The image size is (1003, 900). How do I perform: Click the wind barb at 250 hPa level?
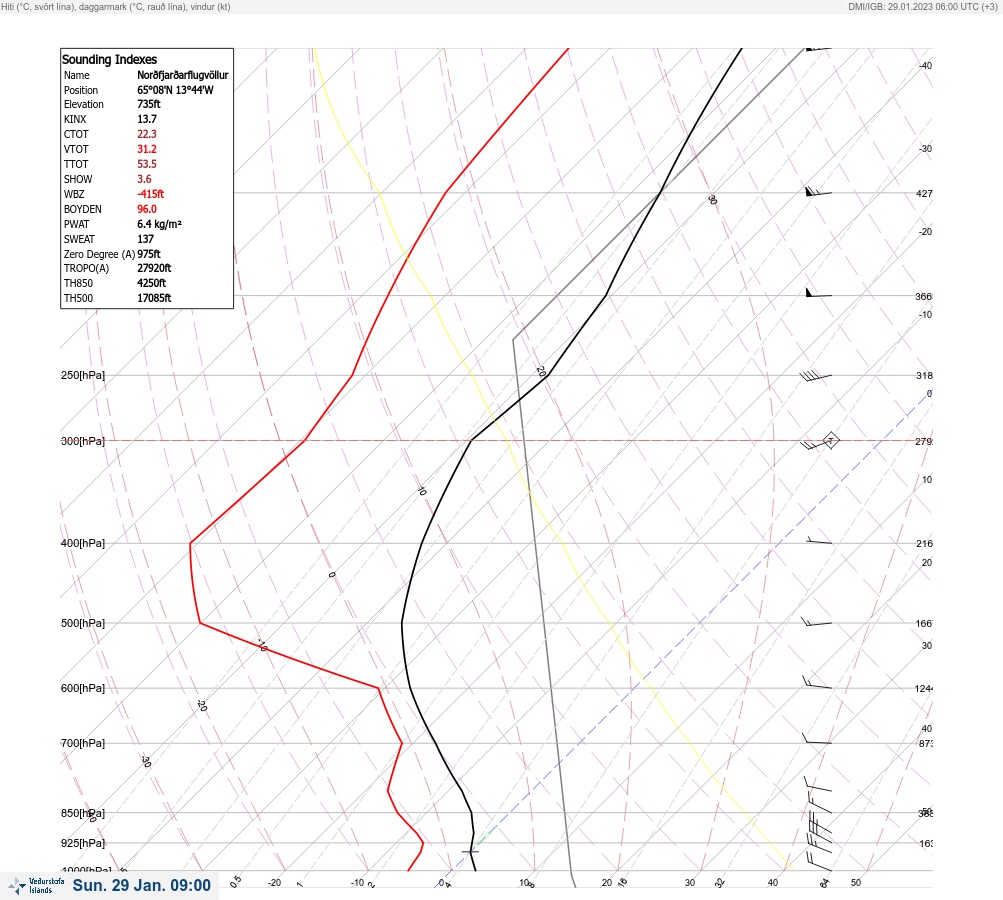click(815, 376)
